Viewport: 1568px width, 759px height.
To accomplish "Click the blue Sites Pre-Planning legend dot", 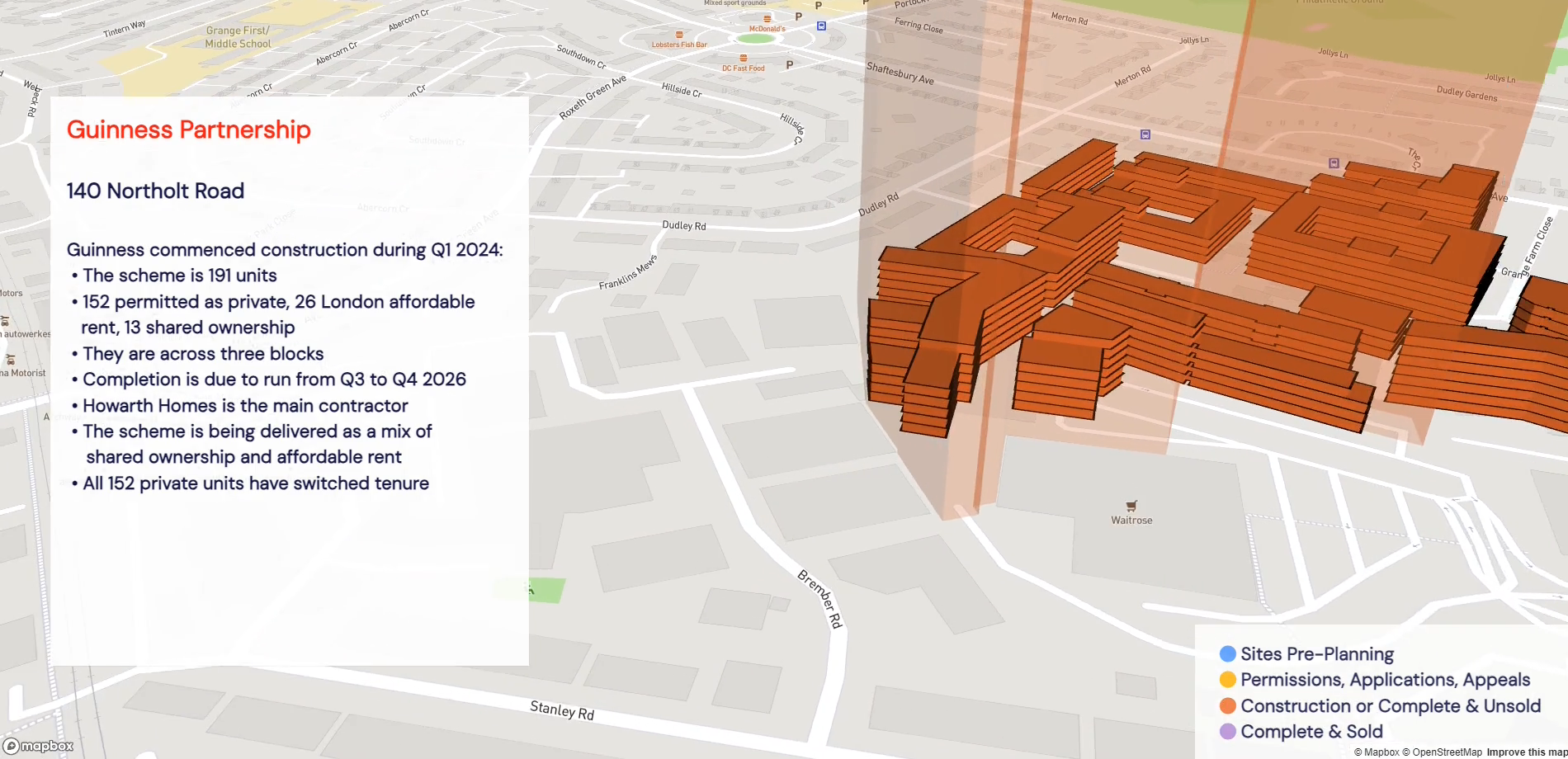I will point(1227,654).
